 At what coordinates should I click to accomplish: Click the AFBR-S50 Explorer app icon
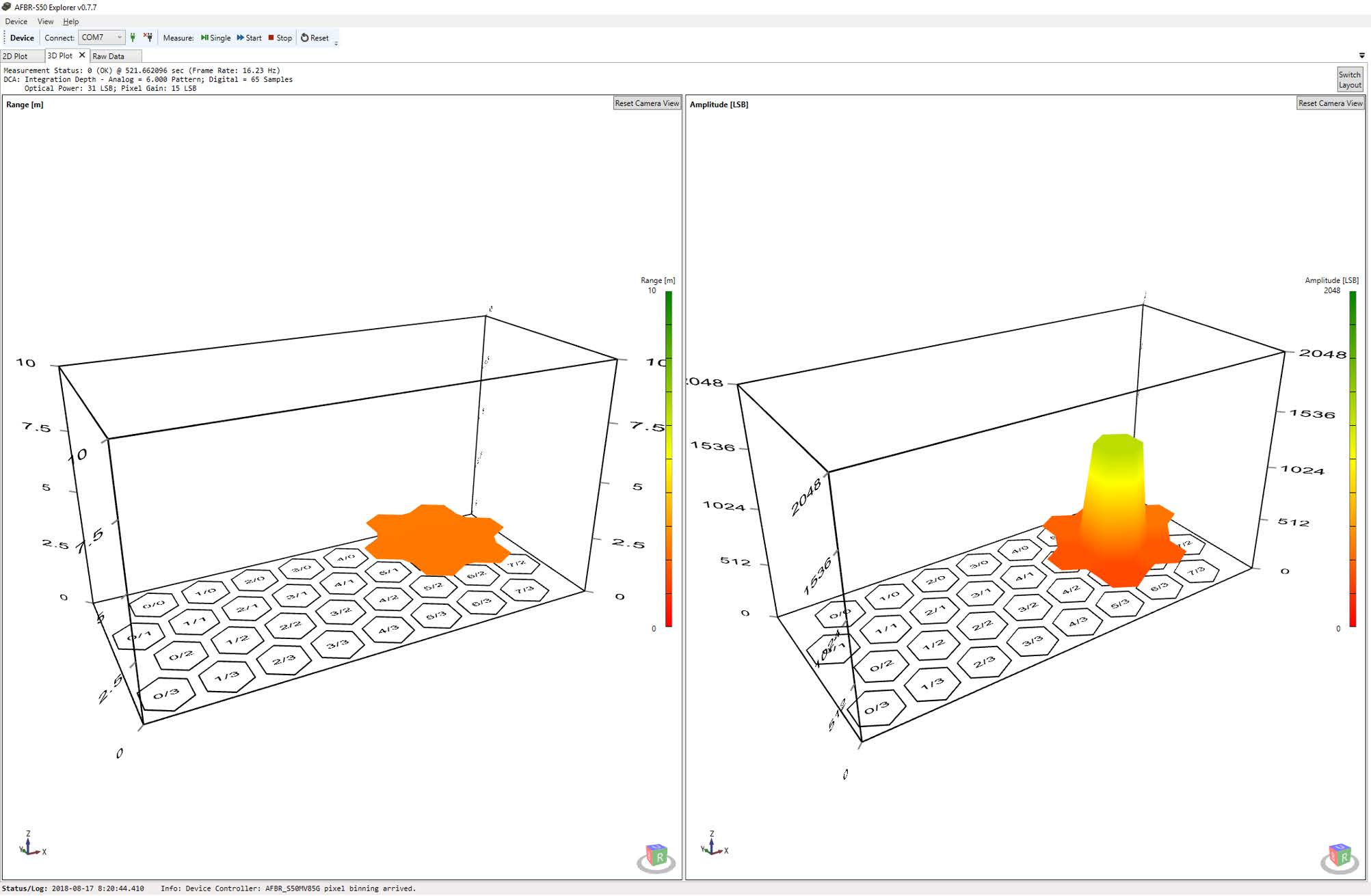coord(7,7)
